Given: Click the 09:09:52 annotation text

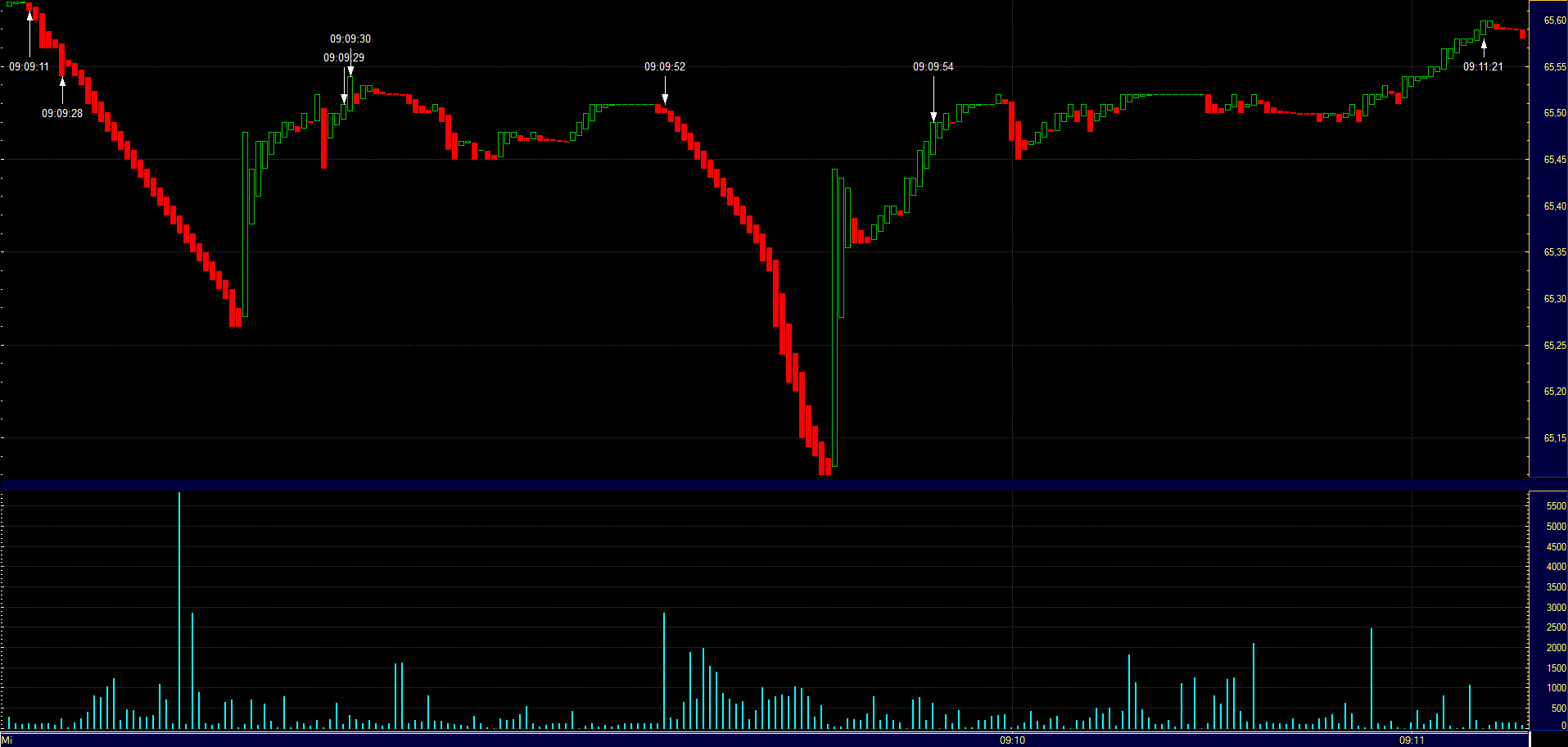Looking at the screenshot, I should [x=665, y=67].
